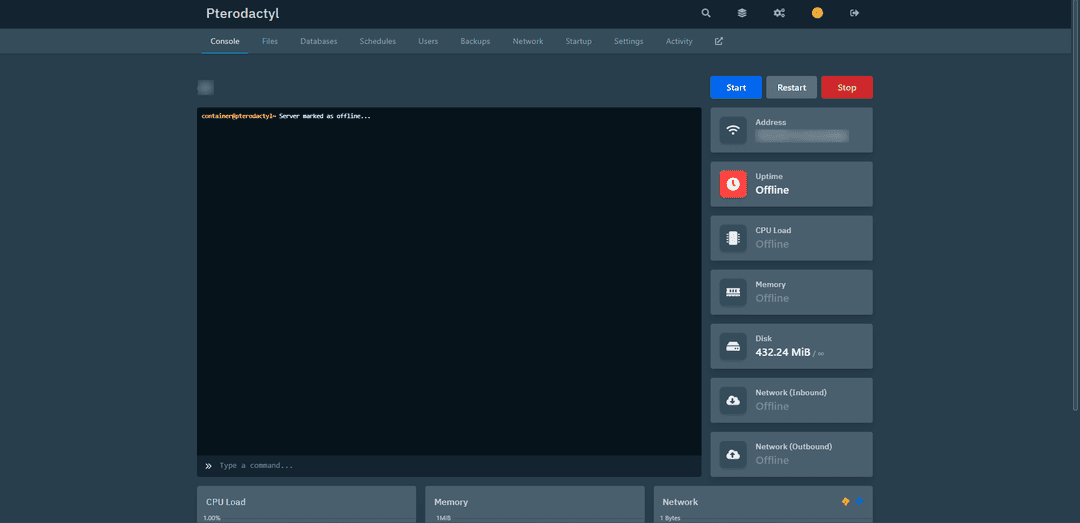1080x523 pixels.
Task: Click the search magnifier icon in header
Action: click(x=706, y=13)
